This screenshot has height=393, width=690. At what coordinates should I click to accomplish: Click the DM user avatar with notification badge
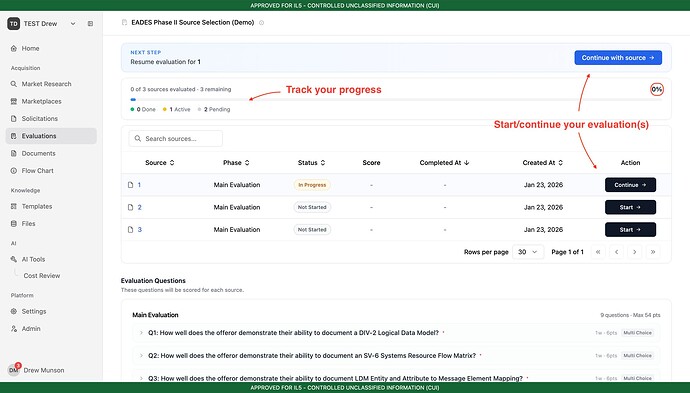pyautogui.click(x=14, y=370)
